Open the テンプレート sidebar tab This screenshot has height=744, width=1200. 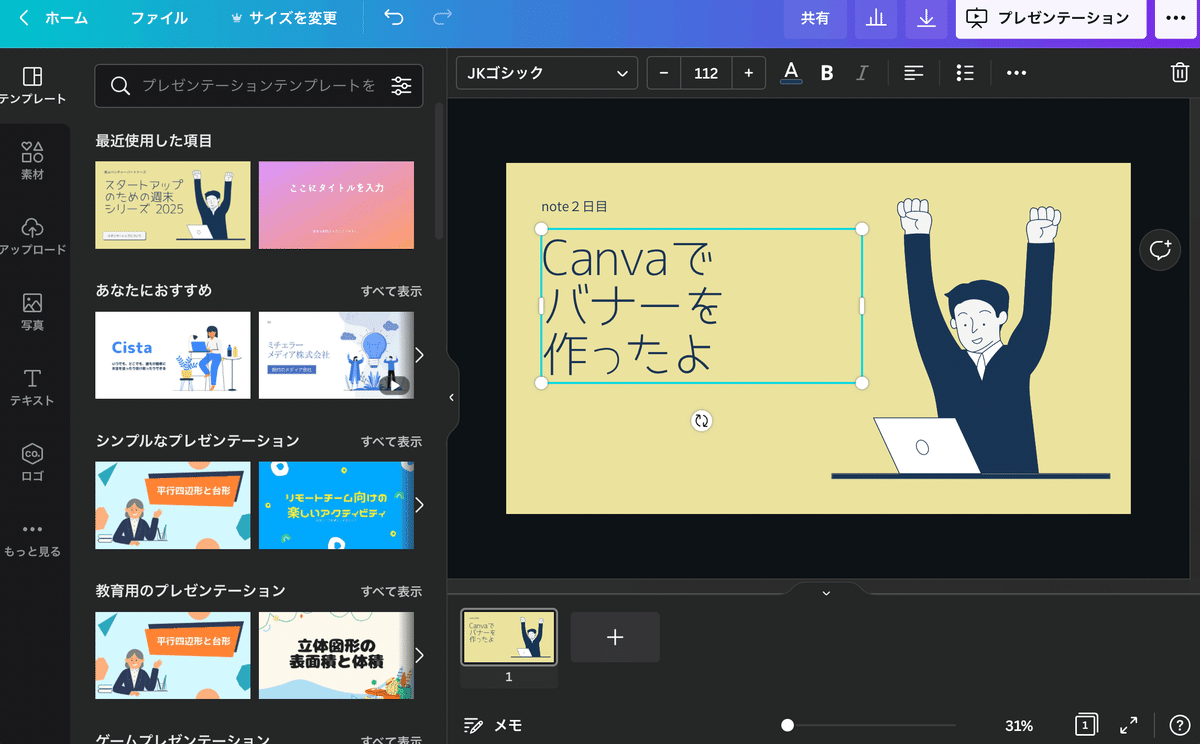coord(32,85)
